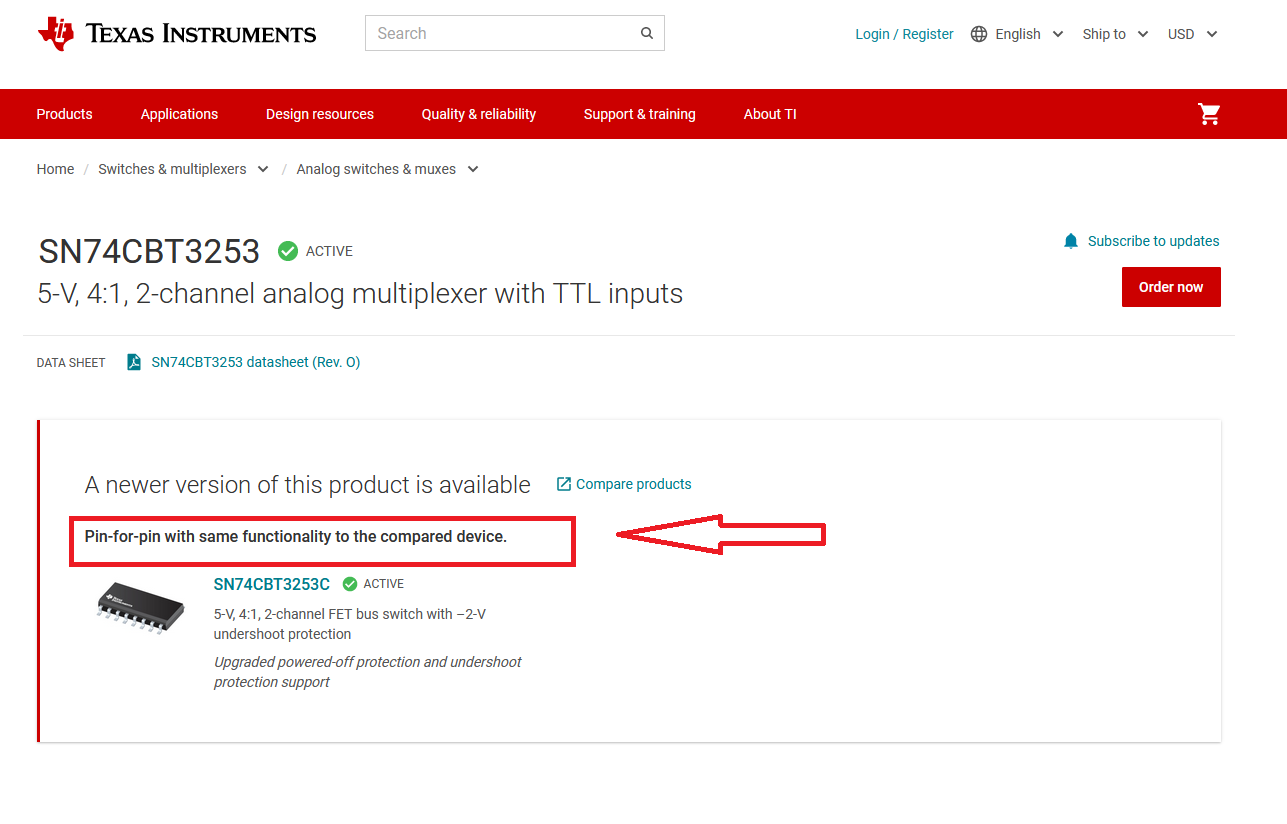Click the Pin-for-pin same functionality text

296,537
